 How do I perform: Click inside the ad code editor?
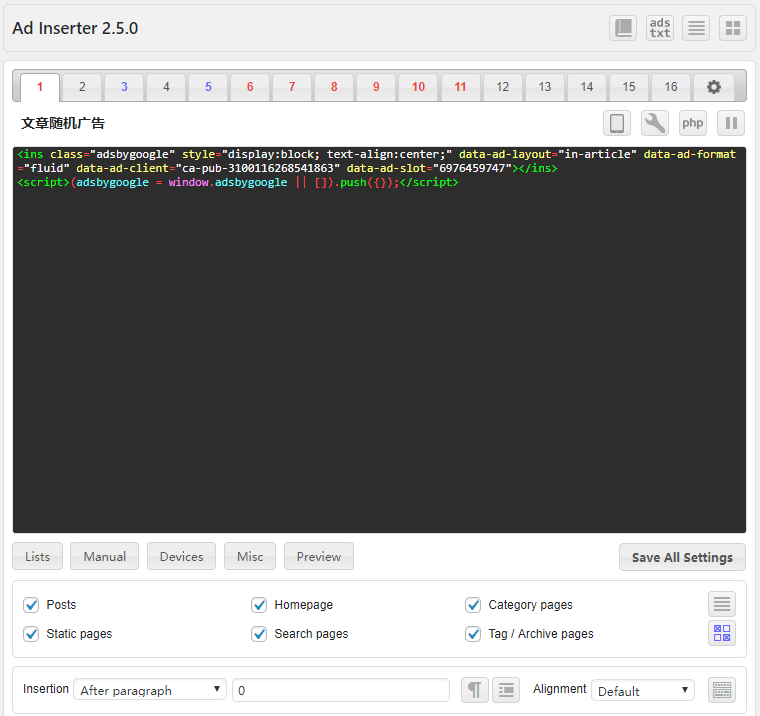379,340
